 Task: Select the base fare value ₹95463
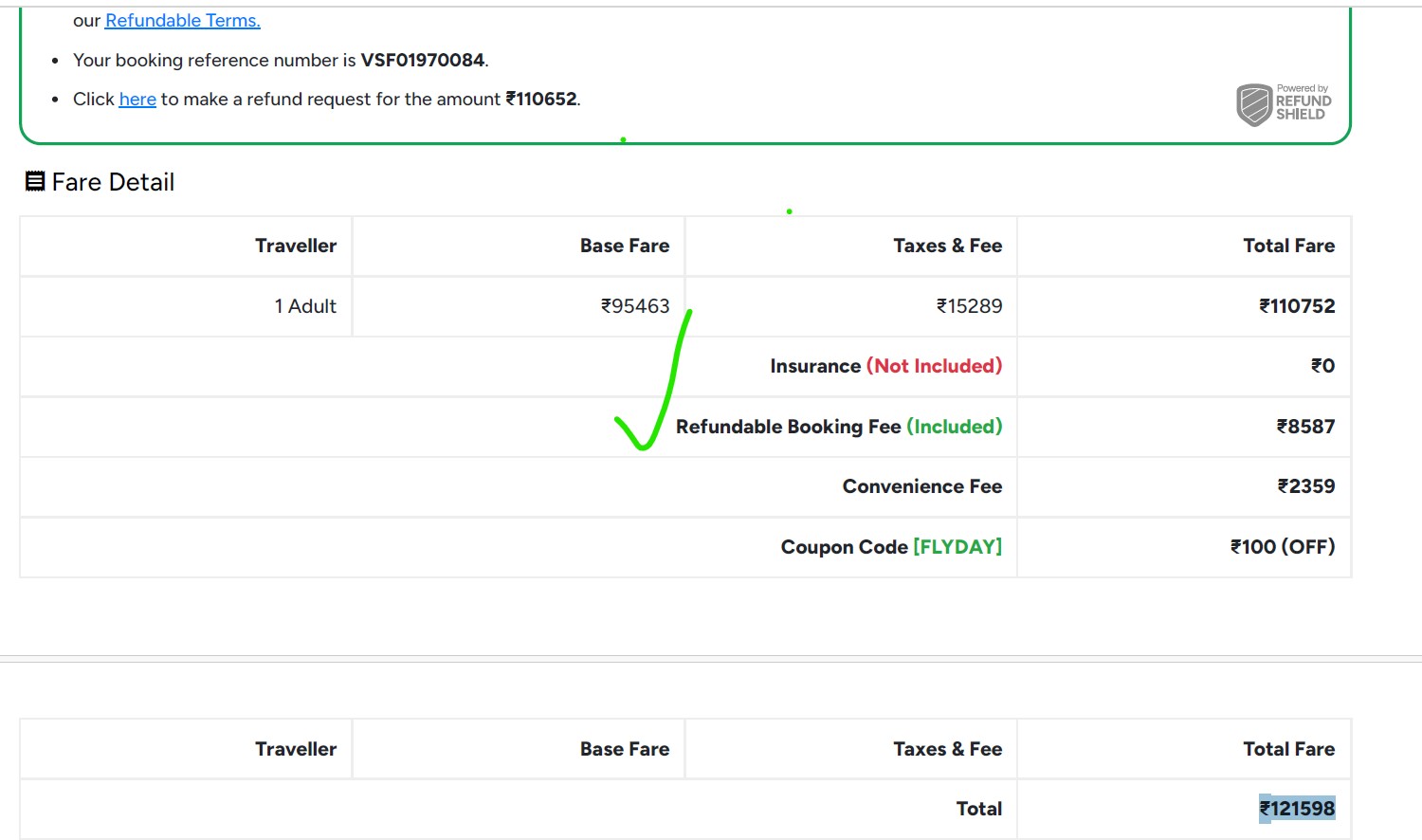[635, 306]
